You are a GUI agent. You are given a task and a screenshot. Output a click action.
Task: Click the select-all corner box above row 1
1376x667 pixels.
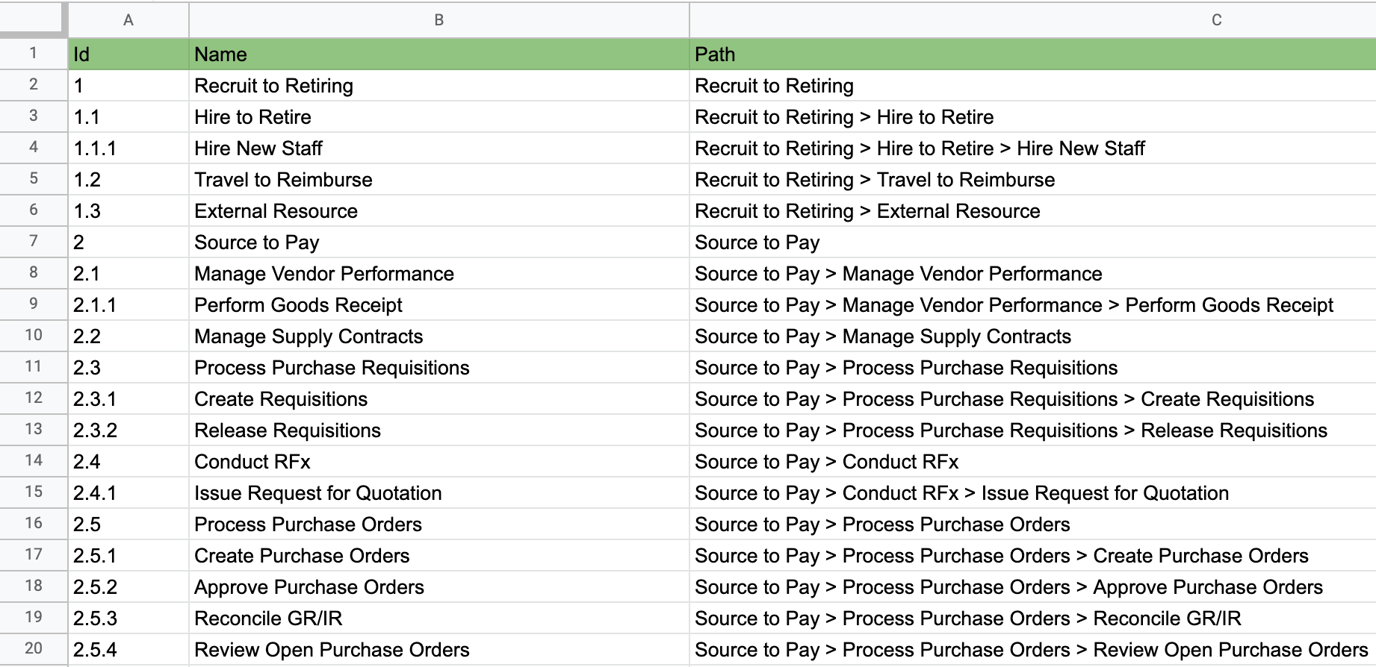33,20
